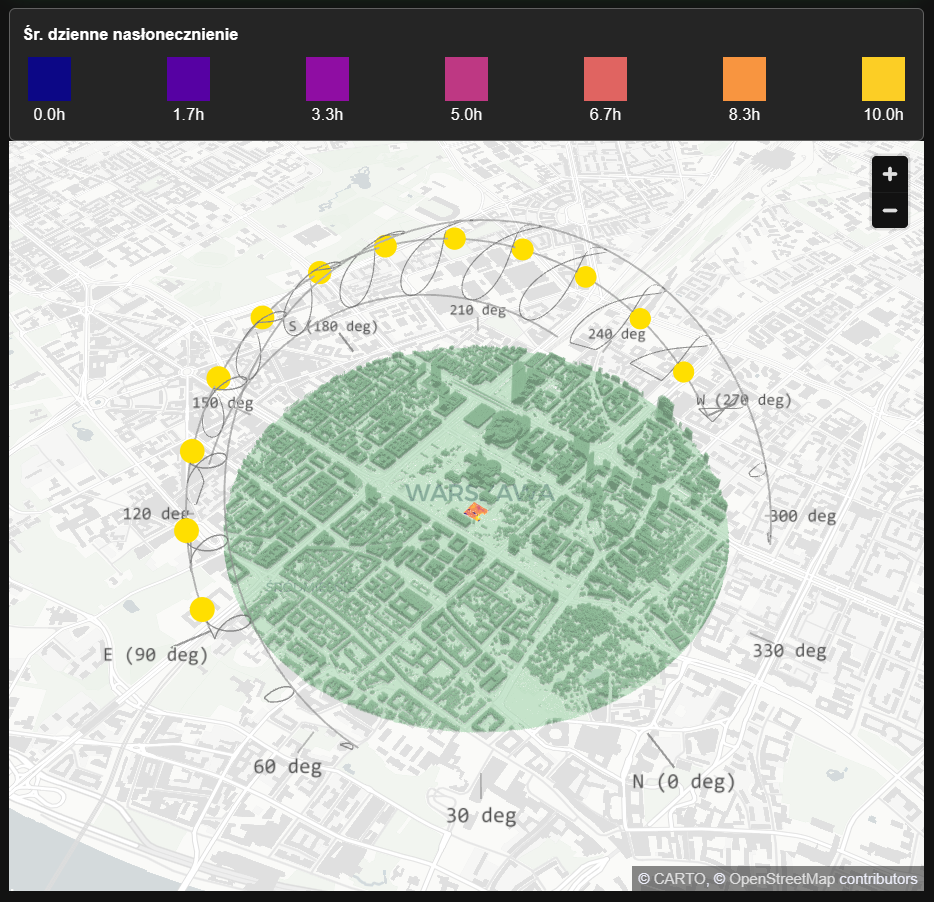The image size is (934, 902).
Task: Select the salmon 6.7h legend swatch
Action: click(x=605, y=79)
